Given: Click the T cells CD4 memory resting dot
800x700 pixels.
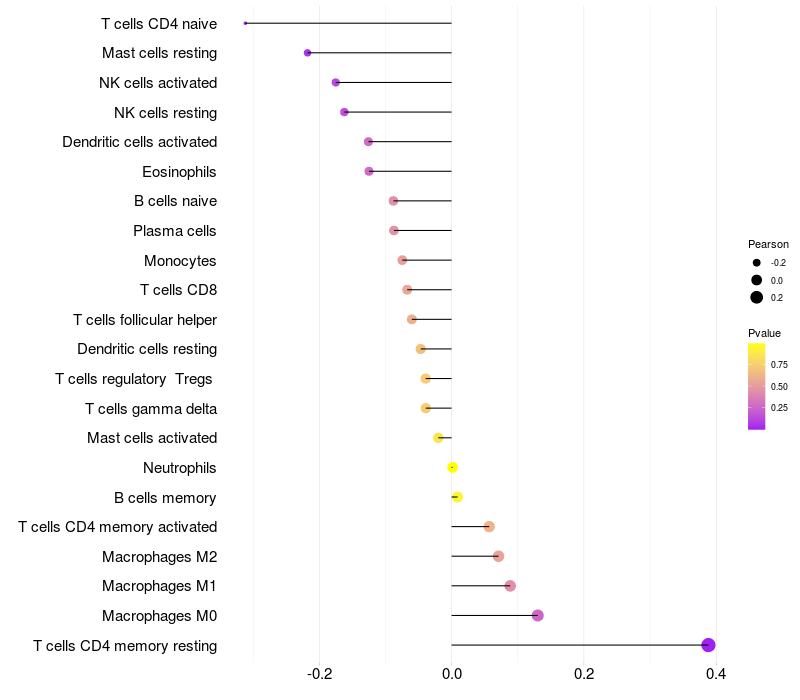Looking at the screenshot, I should pyautogui.click(x=708, y=645).
